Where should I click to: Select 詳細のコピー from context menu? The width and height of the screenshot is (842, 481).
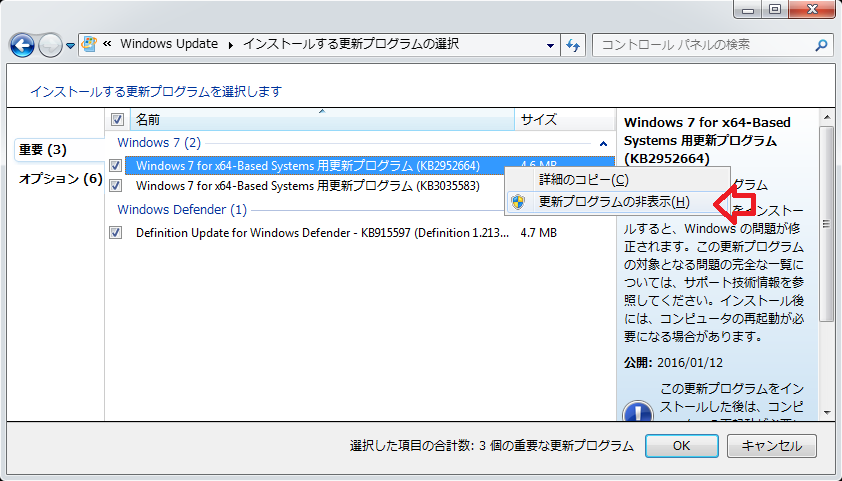[583, 180]
